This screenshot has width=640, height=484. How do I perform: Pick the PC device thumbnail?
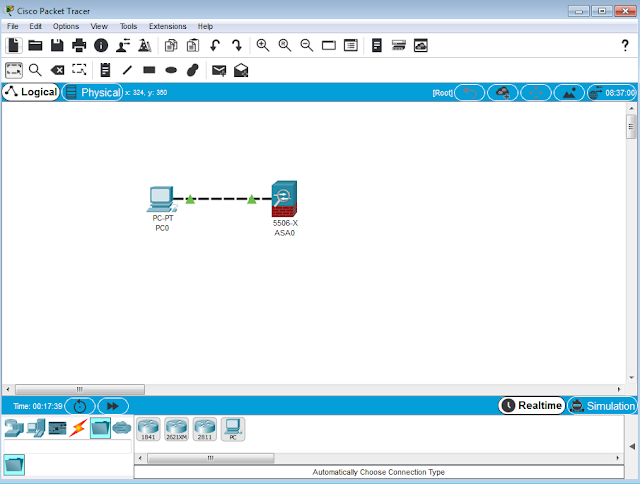coord(233,429)
